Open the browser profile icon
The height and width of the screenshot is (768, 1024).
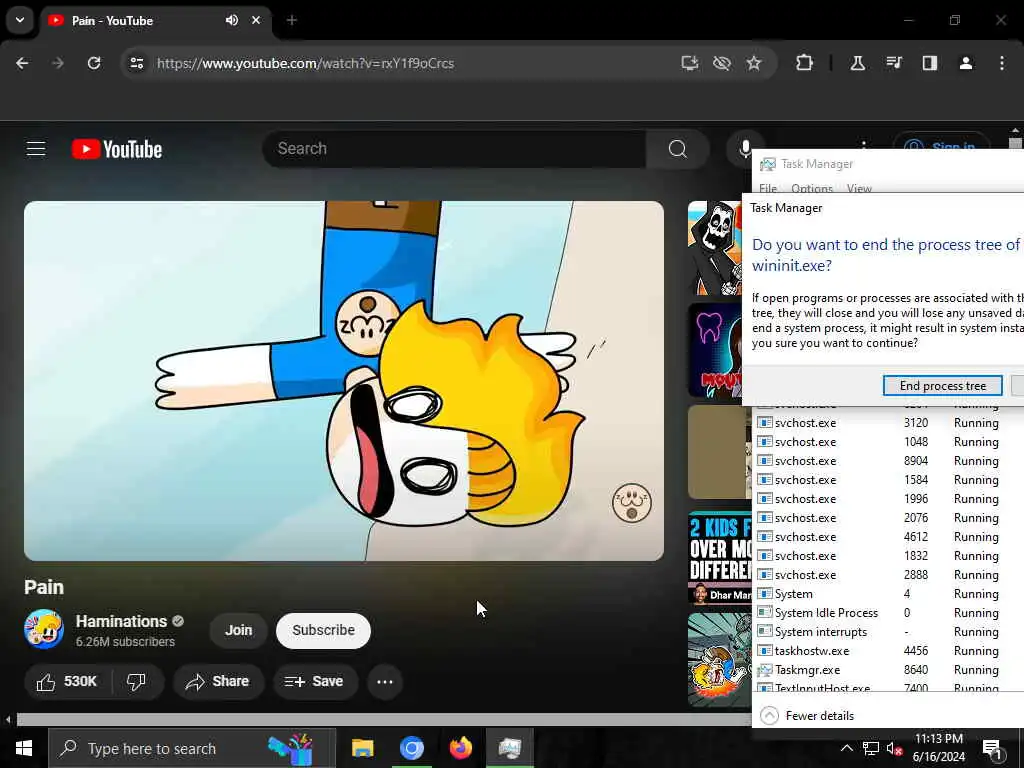[966, 63]
